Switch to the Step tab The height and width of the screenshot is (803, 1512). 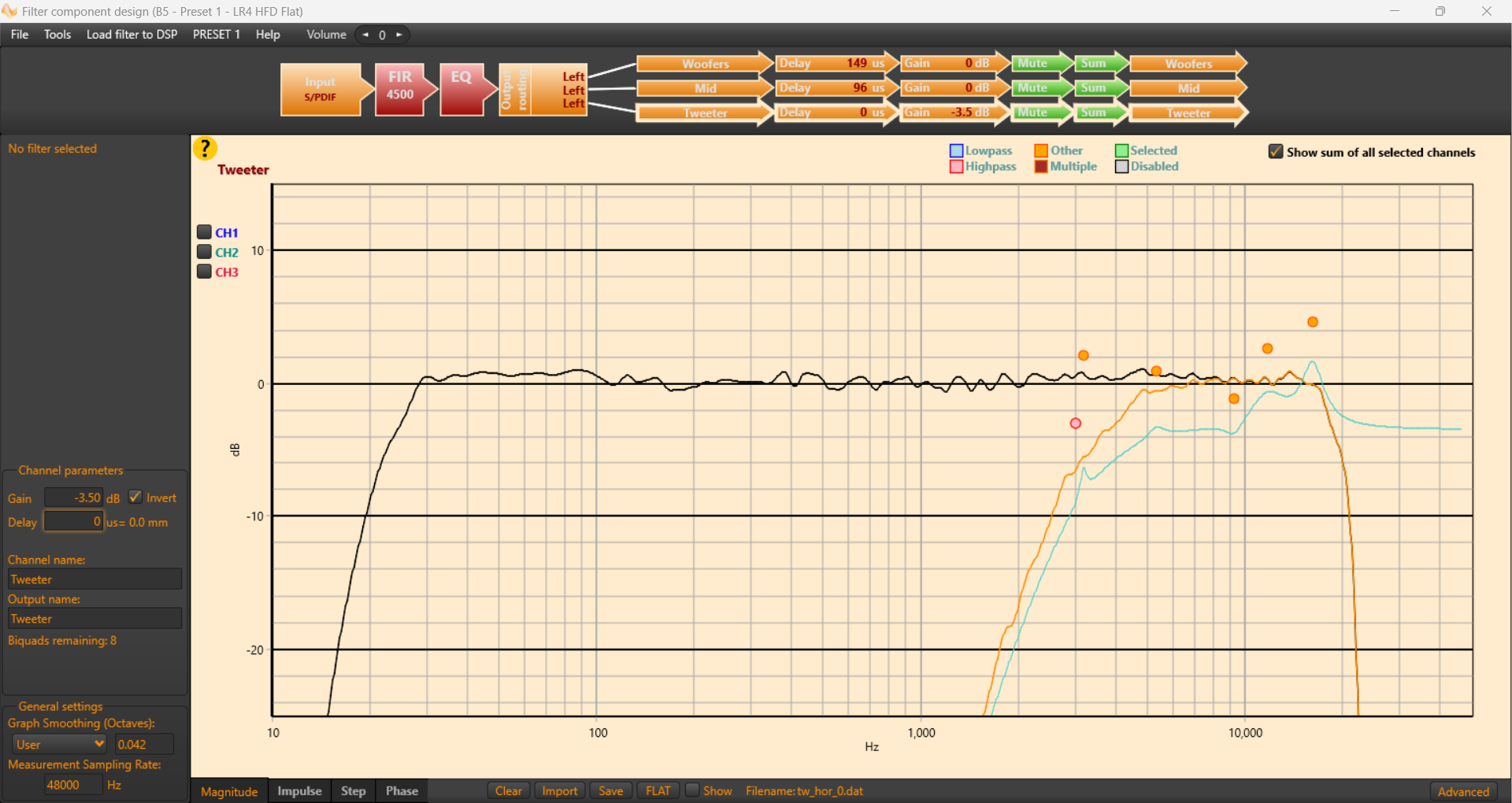coord(353,791)
